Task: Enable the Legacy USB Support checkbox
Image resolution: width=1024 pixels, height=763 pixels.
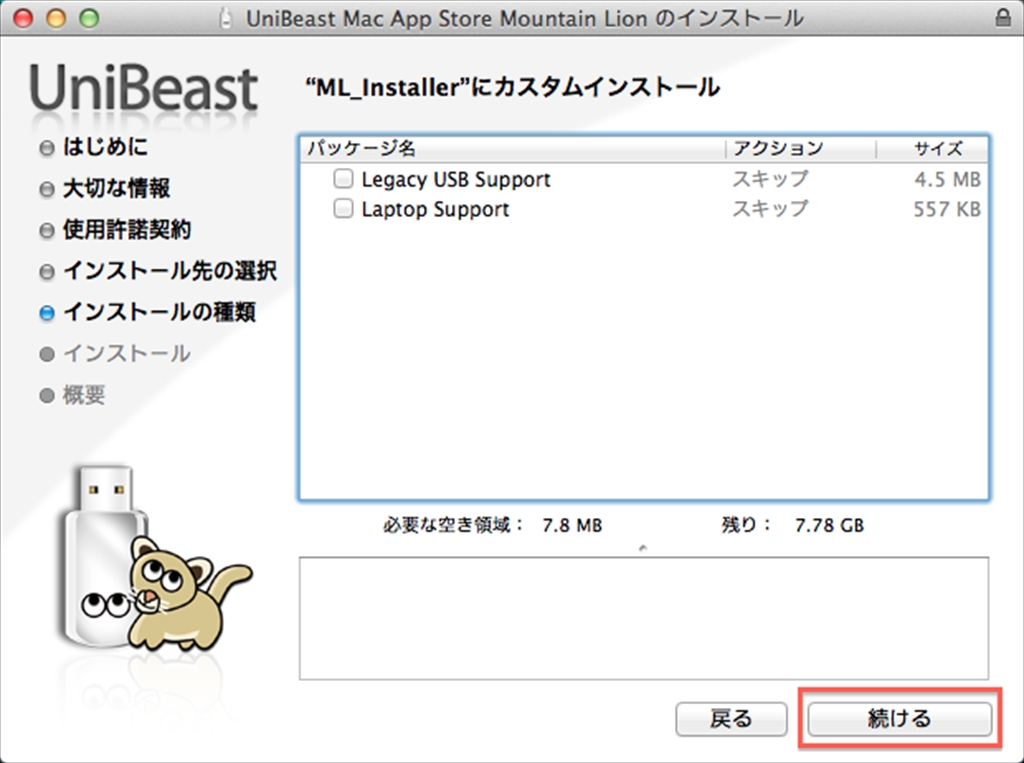Action: [x=343, y=178]
